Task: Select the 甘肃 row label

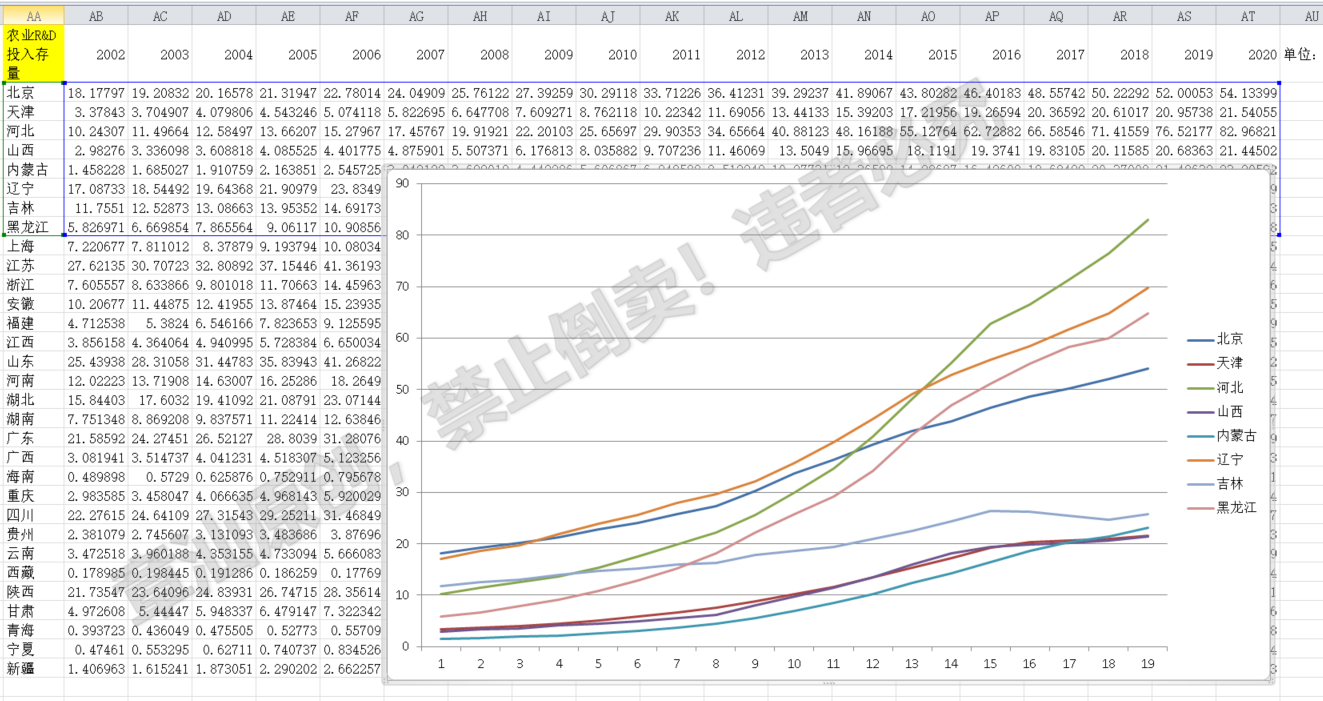Action: pyautogui.click(x=33, y=610)
